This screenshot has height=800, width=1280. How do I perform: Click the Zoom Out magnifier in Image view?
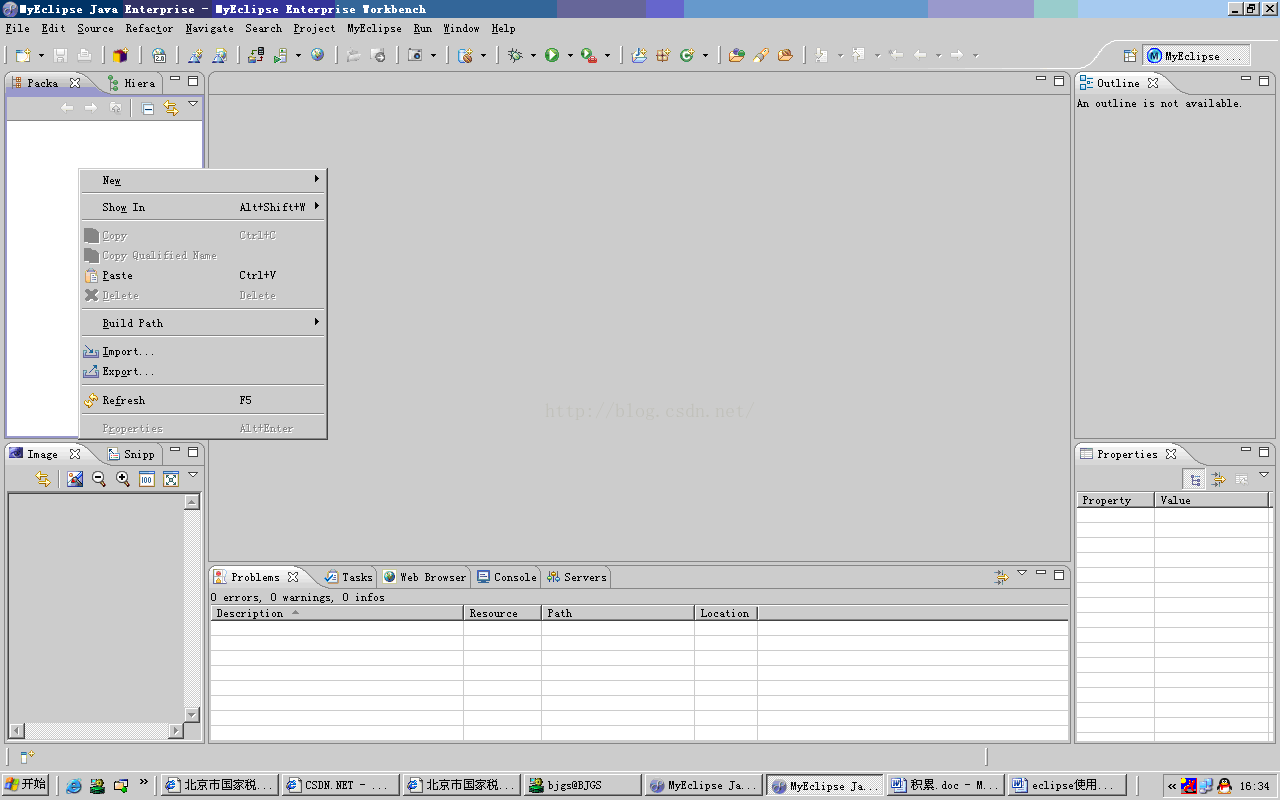pyautogui.click(x=99, y=479)
